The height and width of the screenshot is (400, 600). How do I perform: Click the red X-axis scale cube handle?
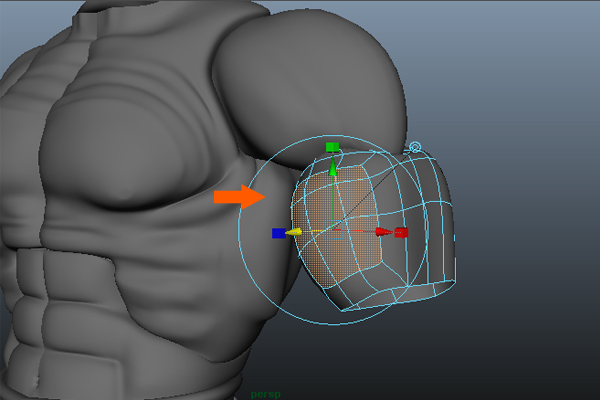(401, 232)
